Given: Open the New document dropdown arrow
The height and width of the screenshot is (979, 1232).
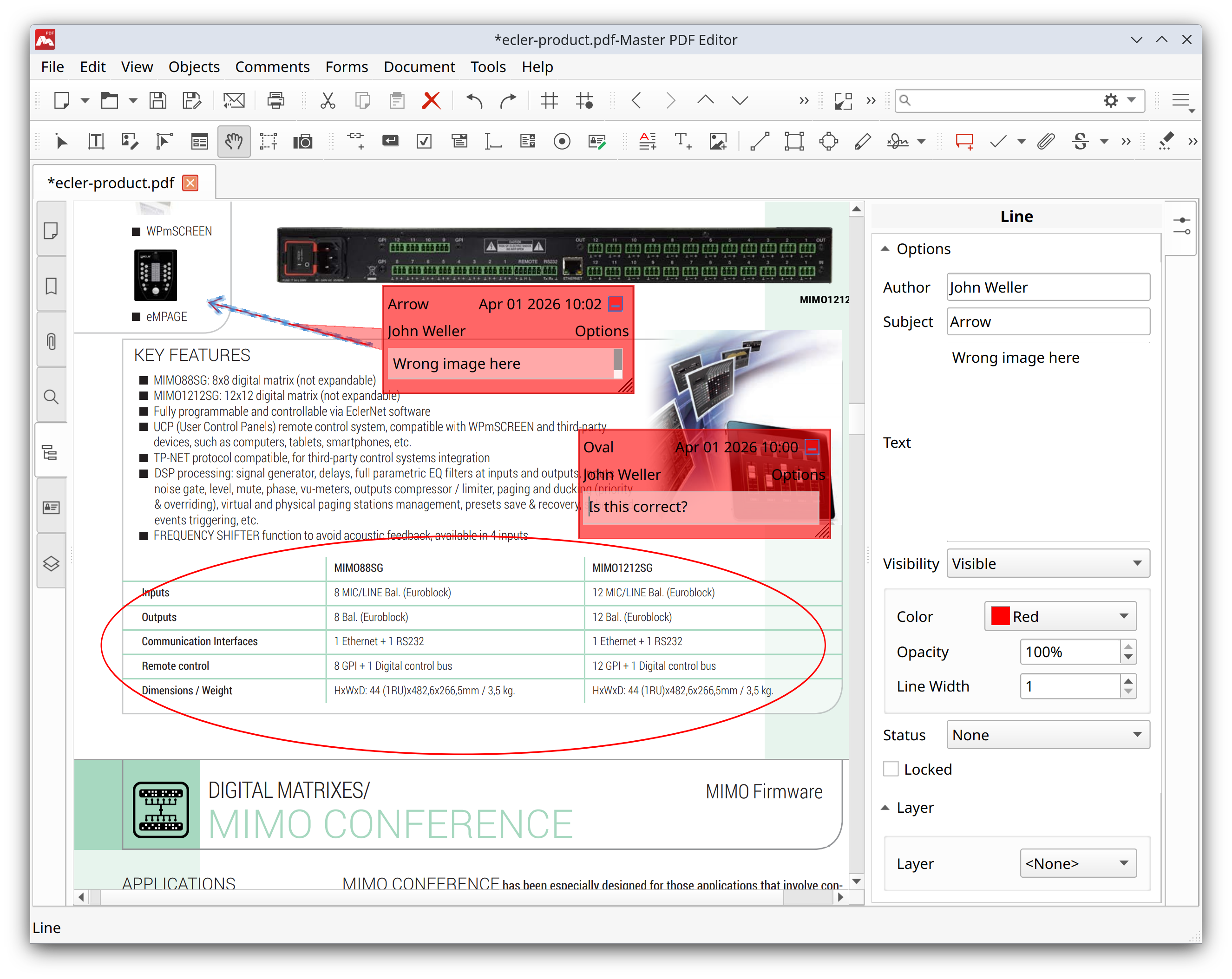Looking at the screenshot, I should pos(85,100).
